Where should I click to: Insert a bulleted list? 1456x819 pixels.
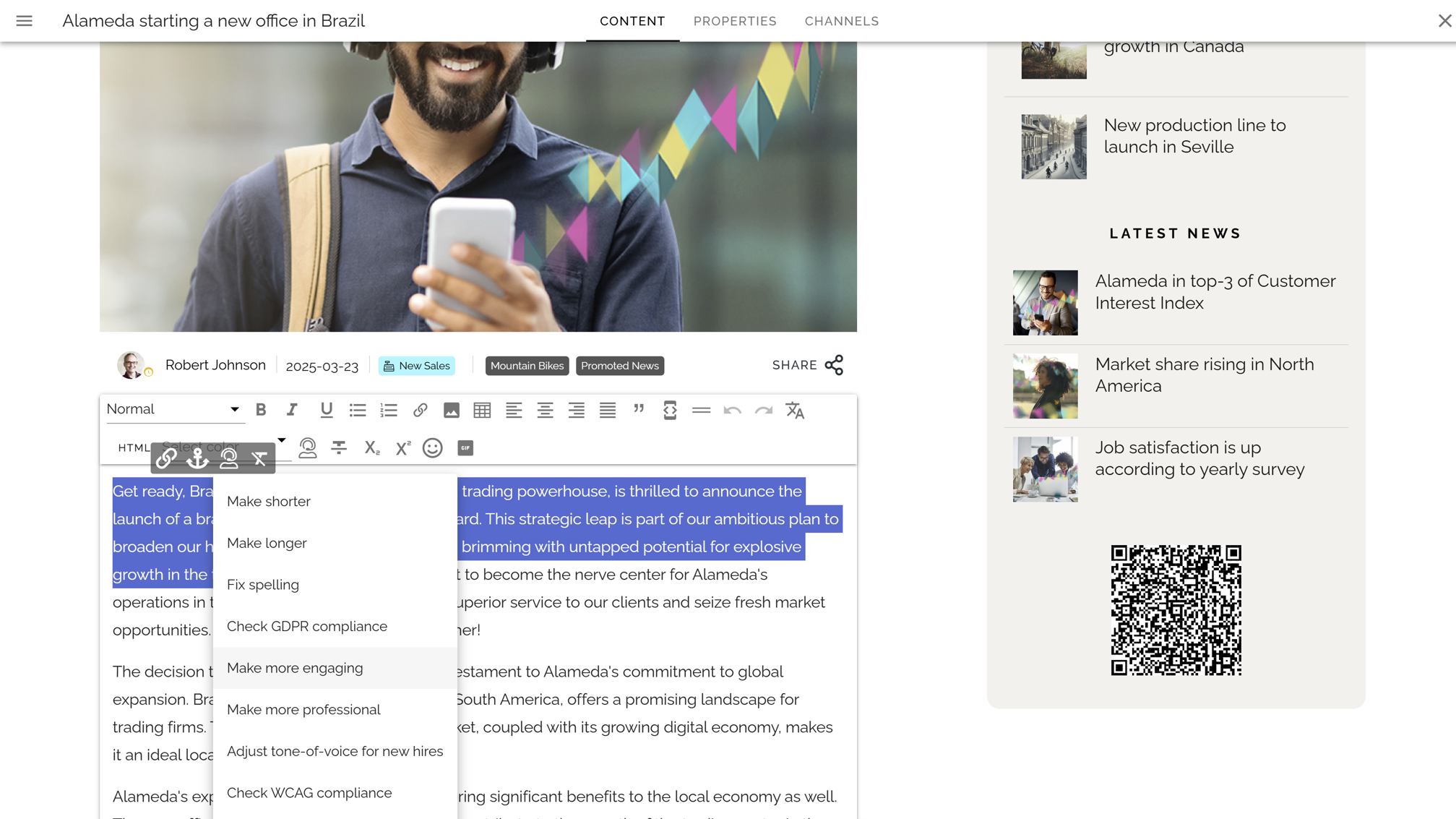point(358,410)
